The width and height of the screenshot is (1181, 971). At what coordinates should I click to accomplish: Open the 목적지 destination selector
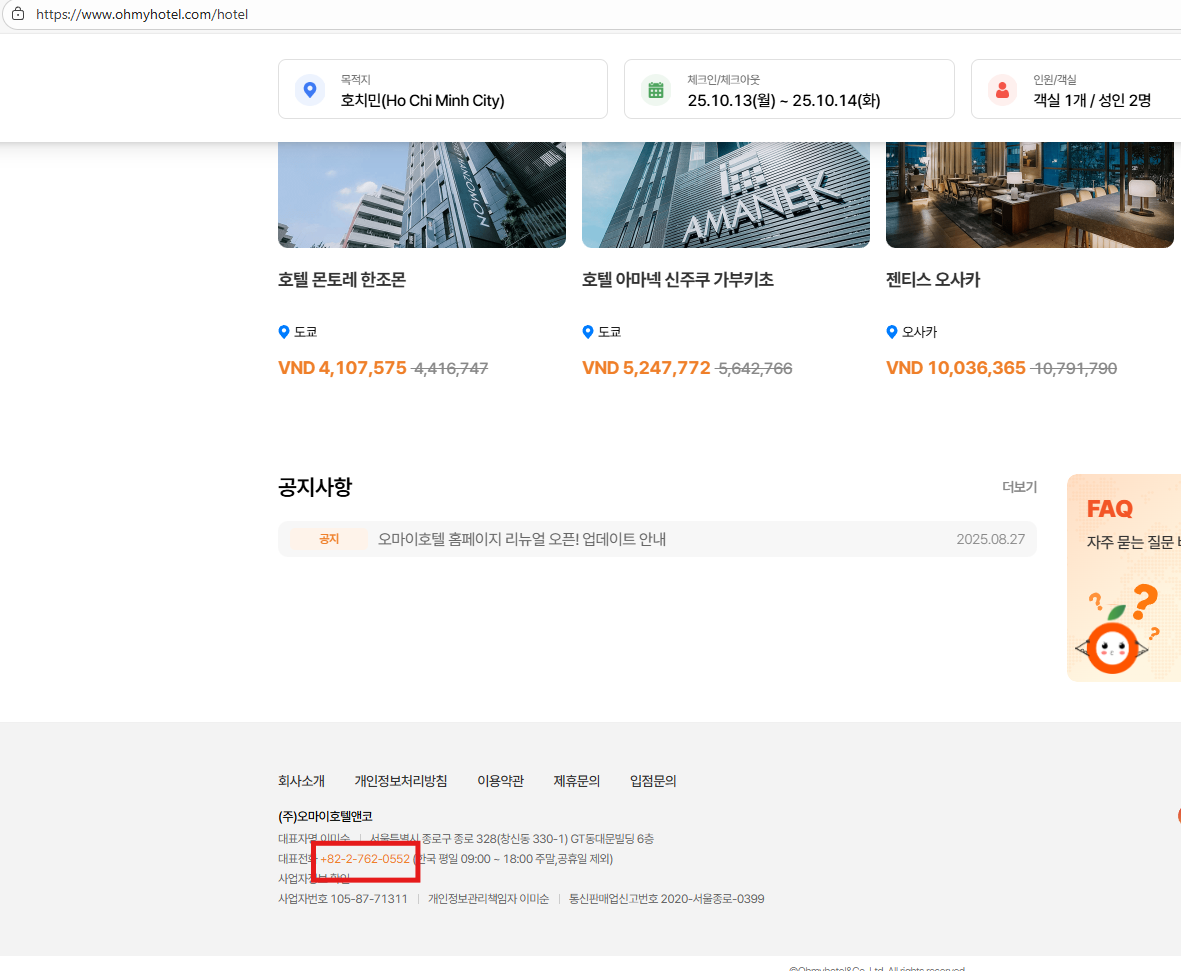coord(443,90)
